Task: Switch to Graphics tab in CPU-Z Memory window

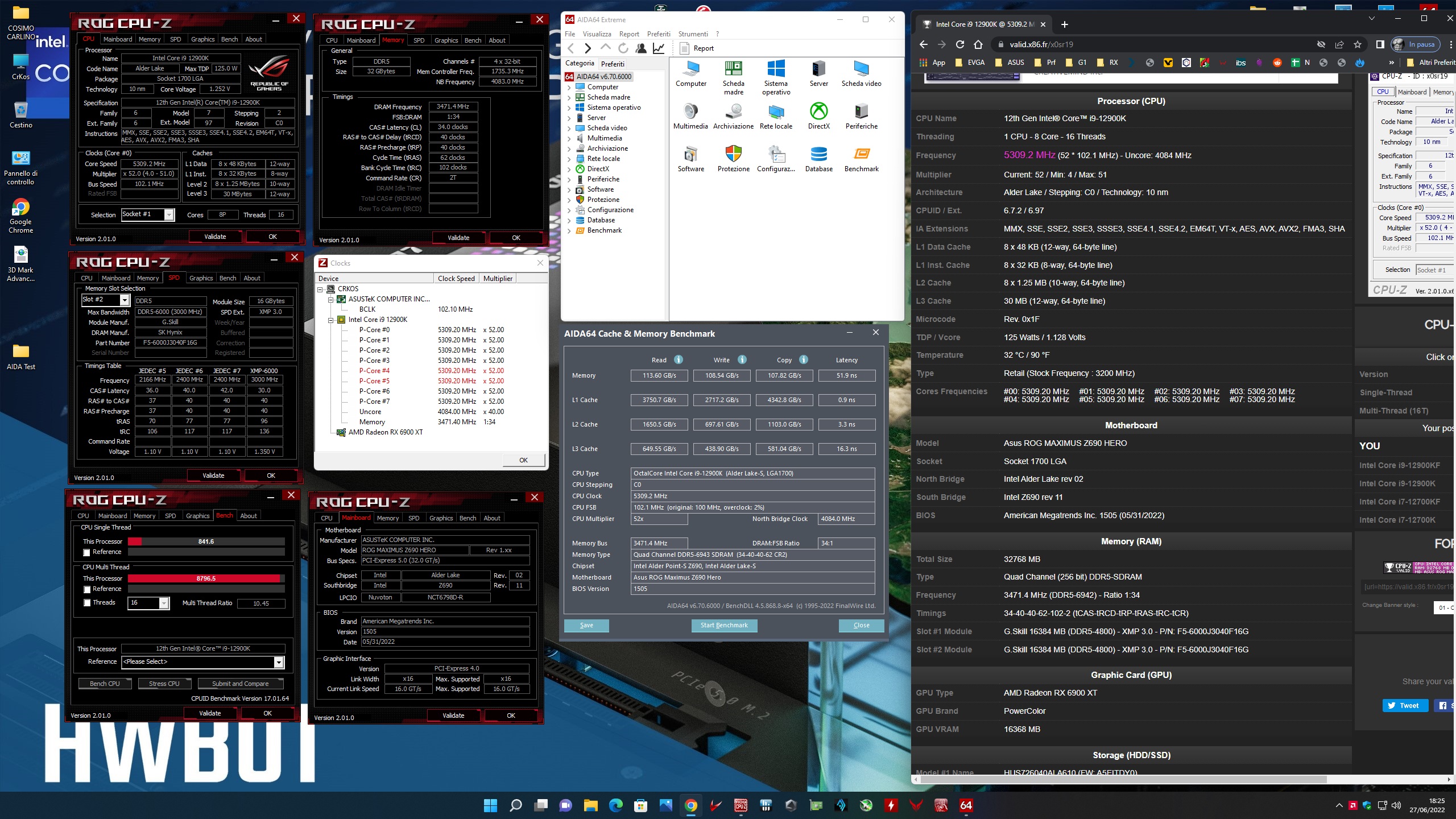Action: coord(446,40)
